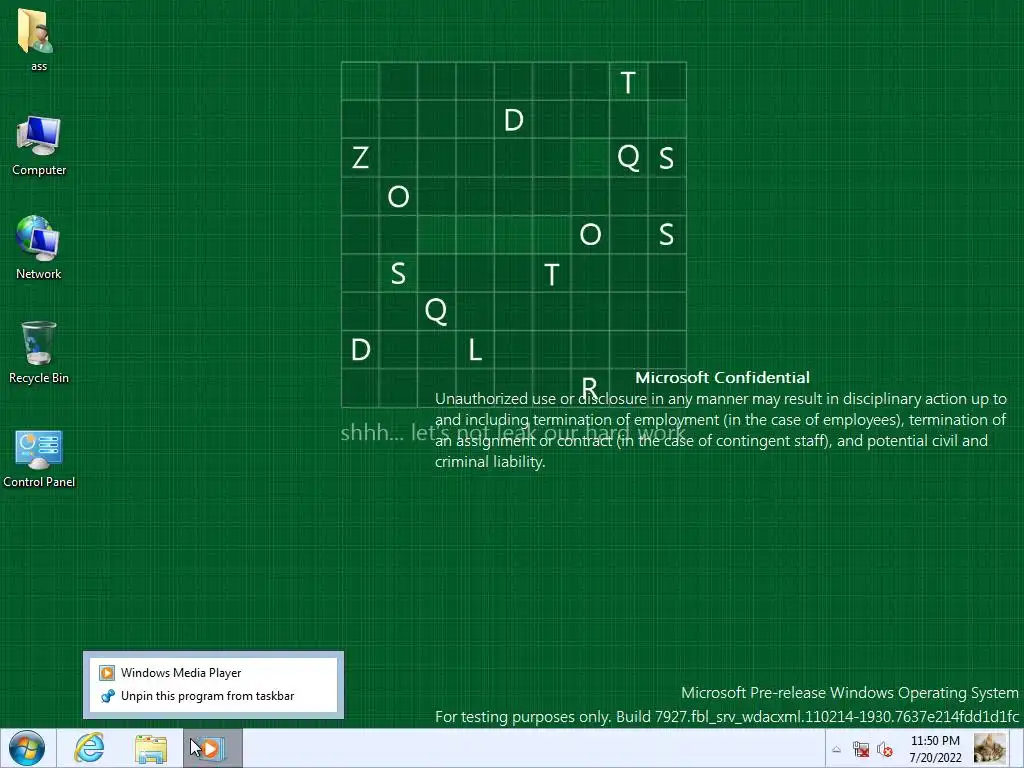Choose Windows Media Player in jump list

(213, 673)
